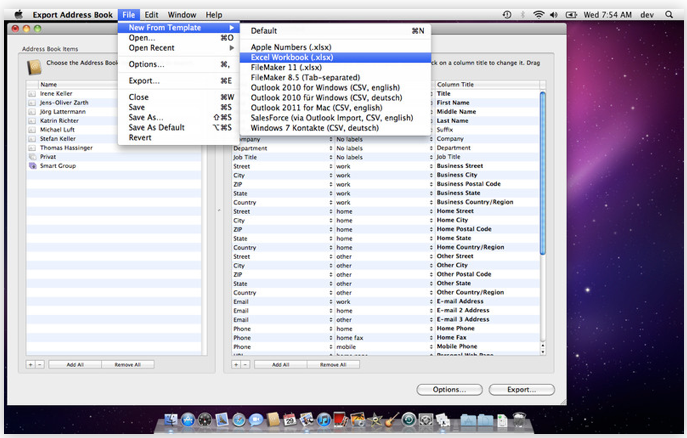This screenshot has height=438, width=687.
Task: Open Finder from the Dock
Action: point(171,420)
